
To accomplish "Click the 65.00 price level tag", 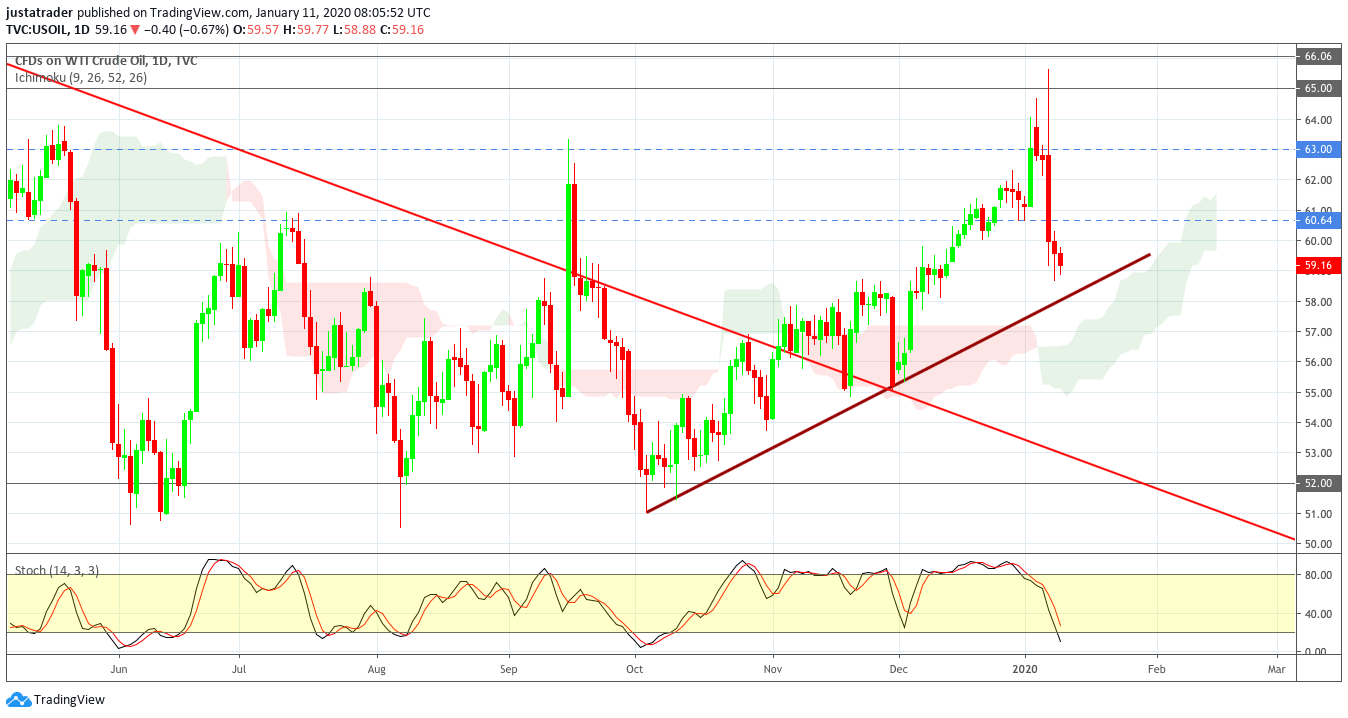I will 1319,88.
